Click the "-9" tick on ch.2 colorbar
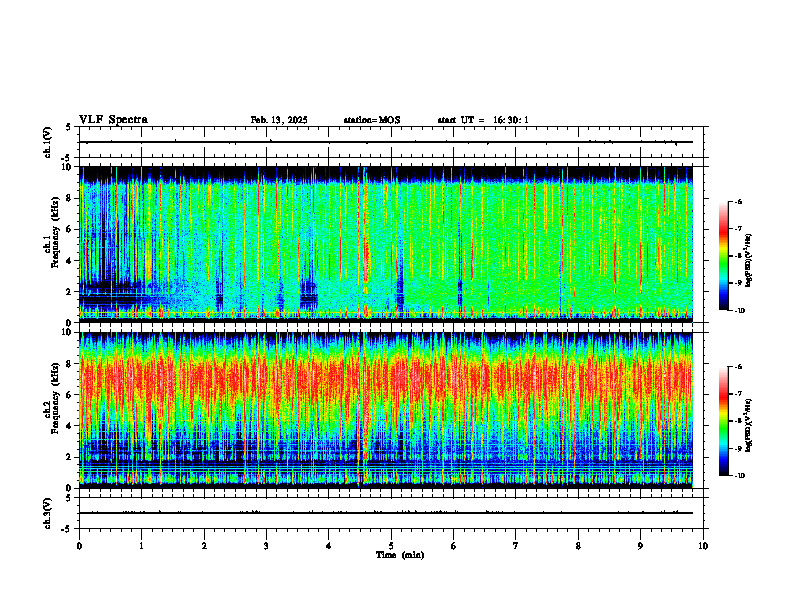The image size is (792, 612). (739, 448)
